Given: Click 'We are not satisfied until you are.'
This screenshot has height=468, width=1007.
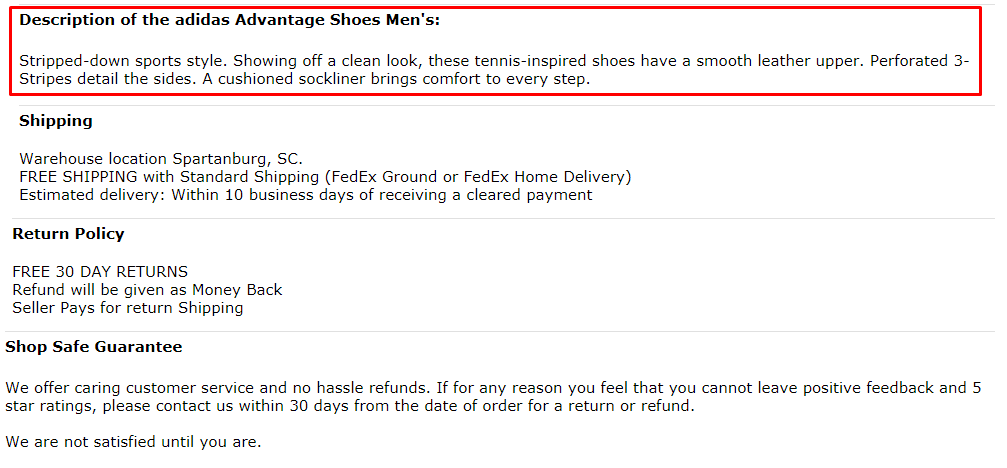Looking at the screenshot, I should 133,442.
